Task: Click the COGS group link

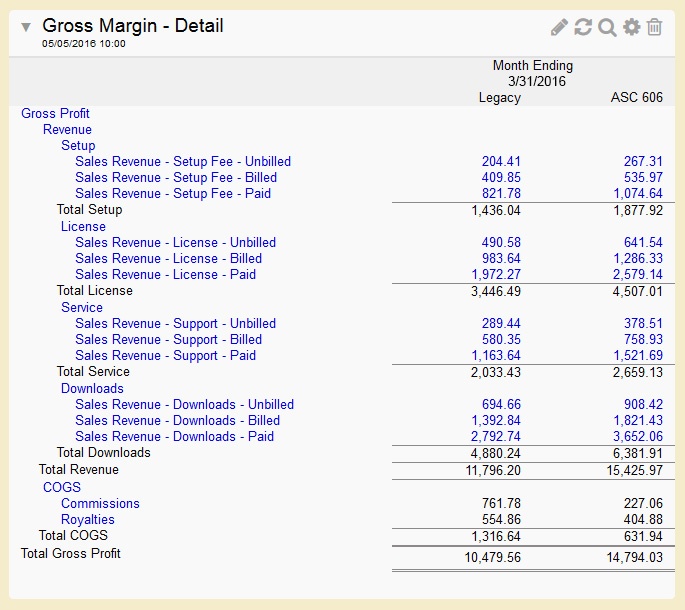Action: click(x=62, y=487)
